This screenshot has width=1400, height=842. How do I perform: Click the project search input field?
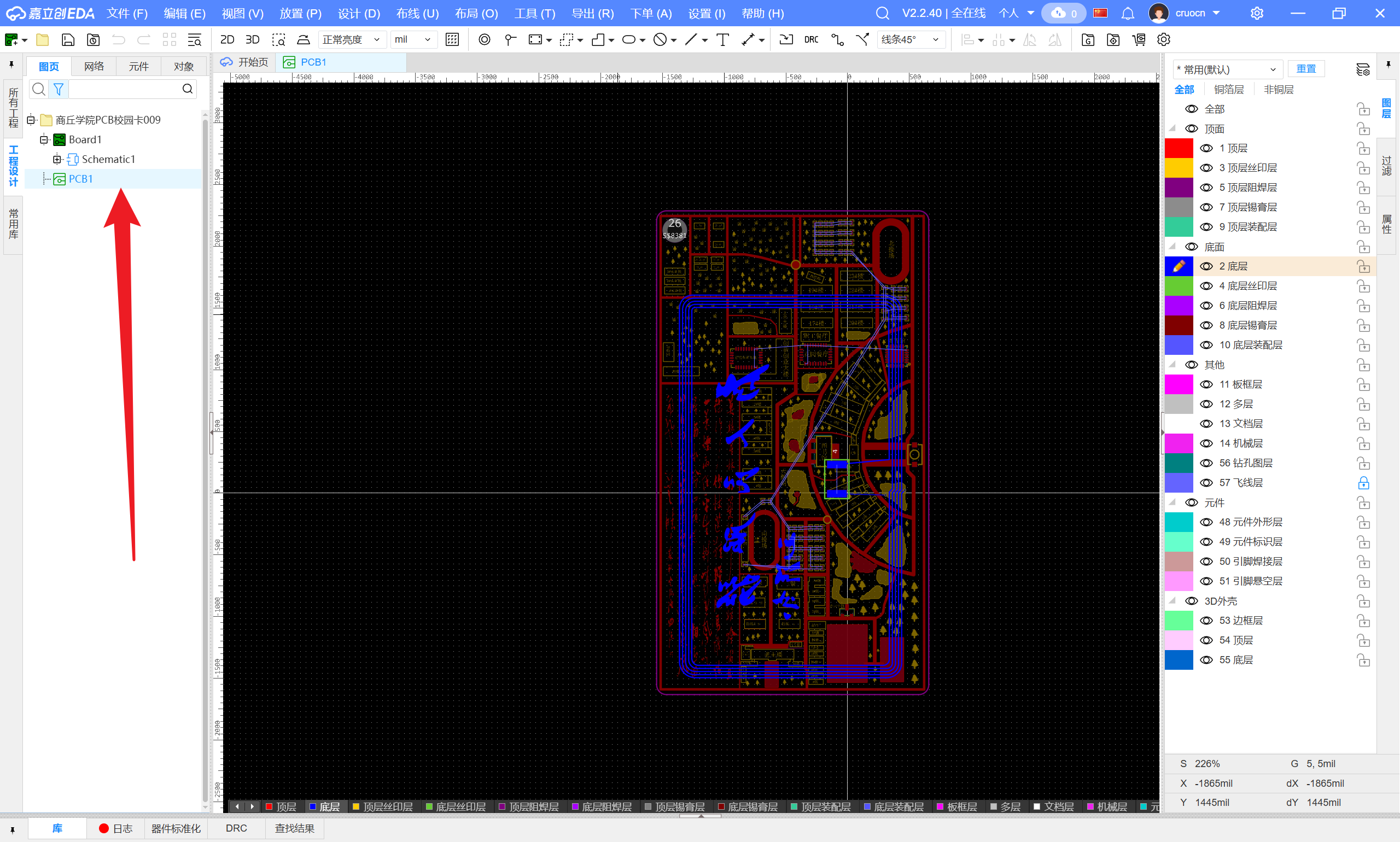(125, 89)
